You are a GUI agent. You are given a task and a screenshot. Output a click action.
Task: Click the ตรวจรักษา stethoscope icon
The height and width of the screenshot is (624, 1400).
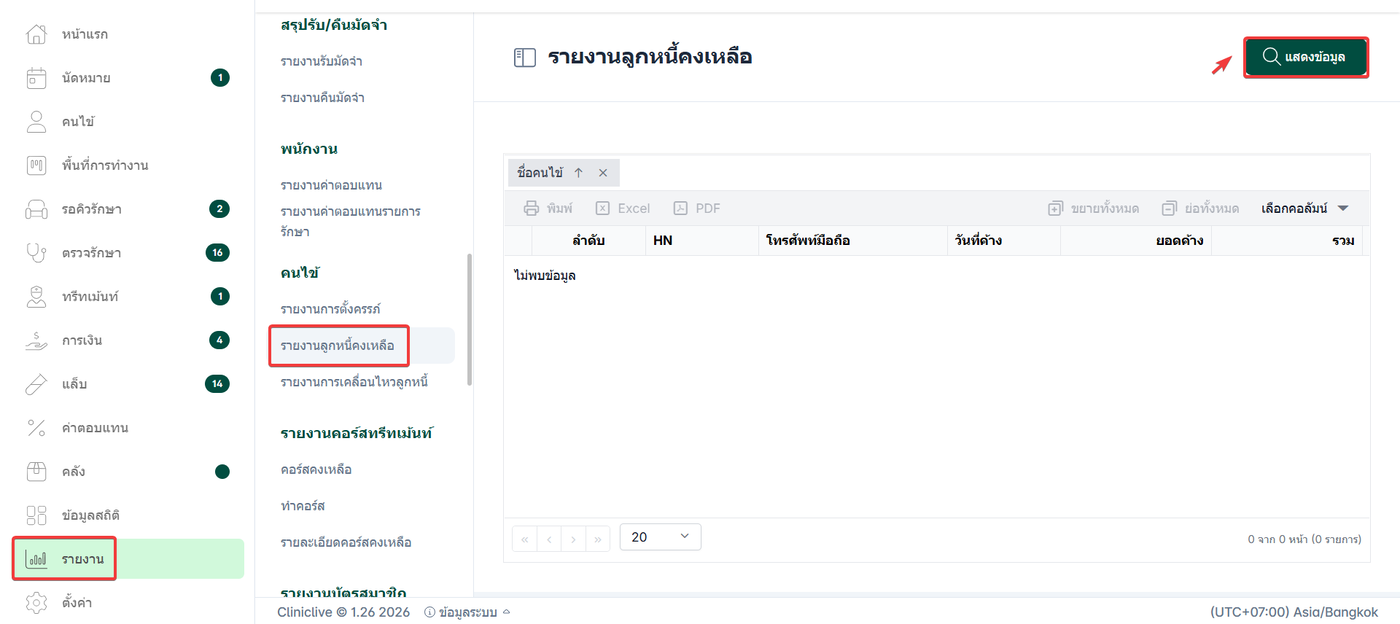coord(36,252)
